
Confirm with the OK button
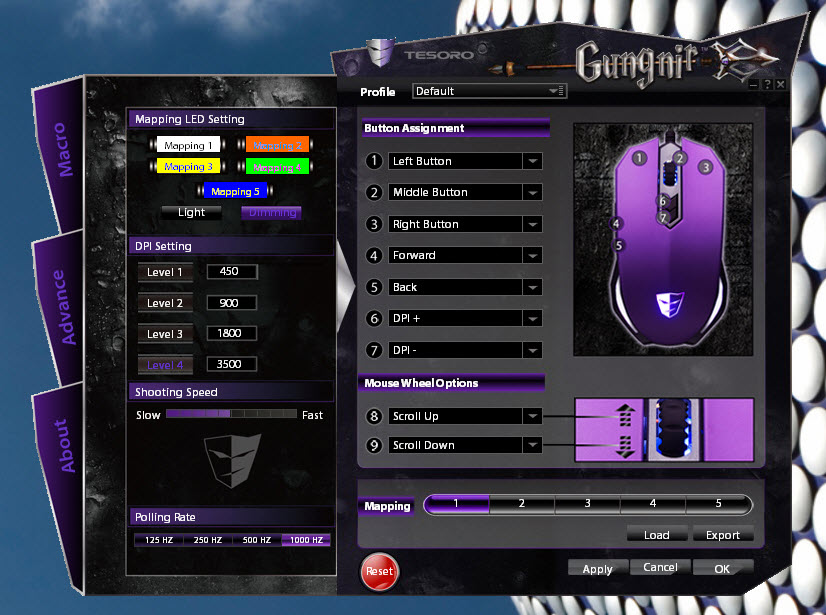(x=722, y=569)
